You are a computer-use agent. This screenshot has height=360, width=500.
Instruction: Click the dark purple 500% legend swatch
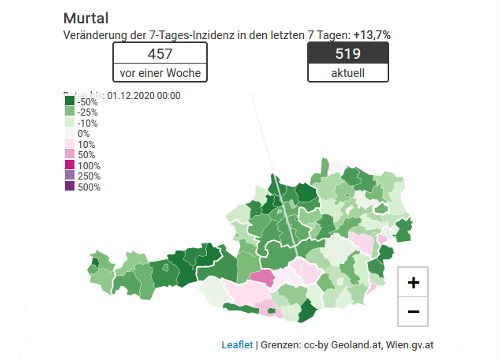(x=70, y=186)
